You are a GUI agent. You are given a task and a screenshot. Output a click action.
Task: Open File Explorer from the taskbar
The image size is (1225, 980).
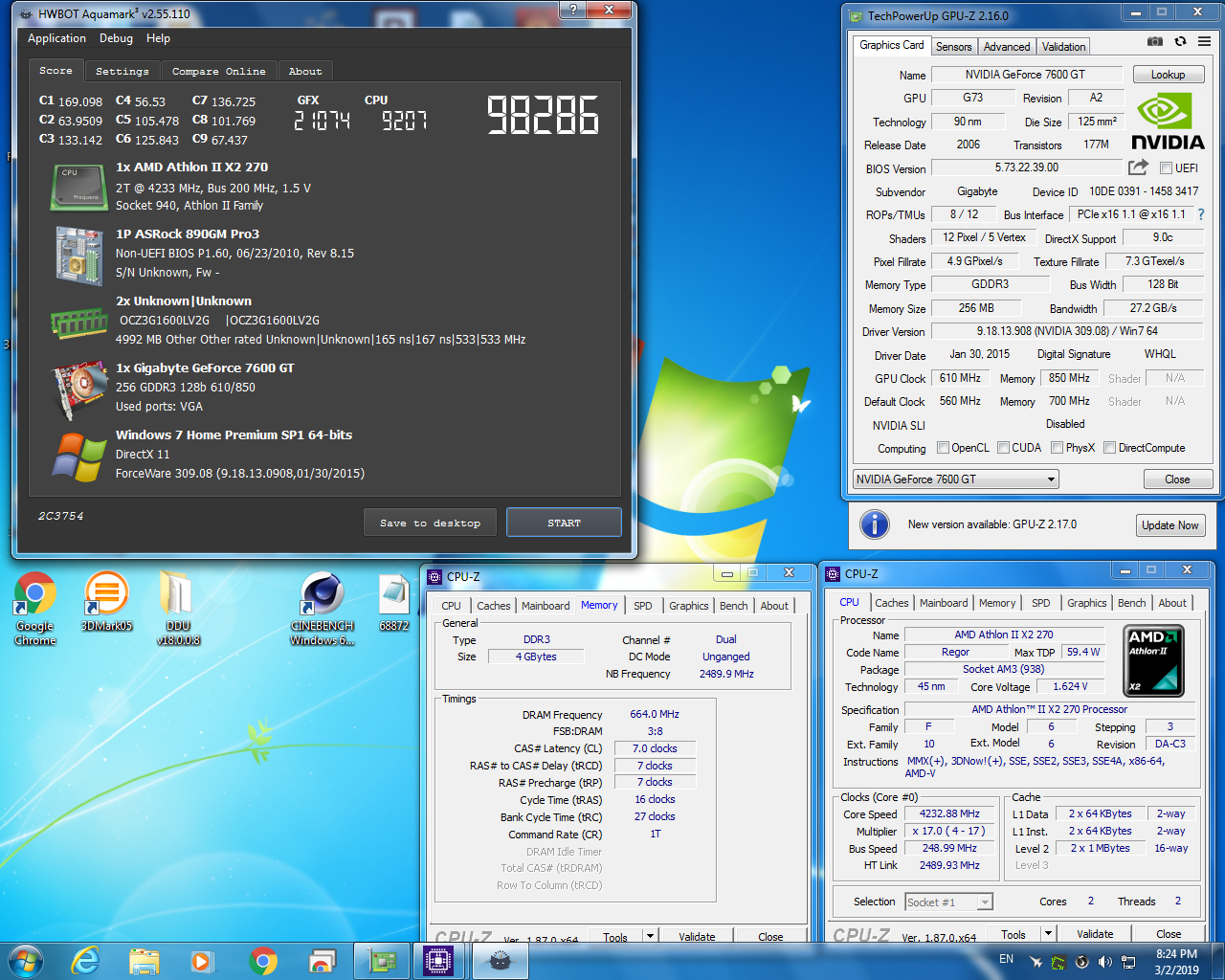pyautogui.click(x=145, y=961)
